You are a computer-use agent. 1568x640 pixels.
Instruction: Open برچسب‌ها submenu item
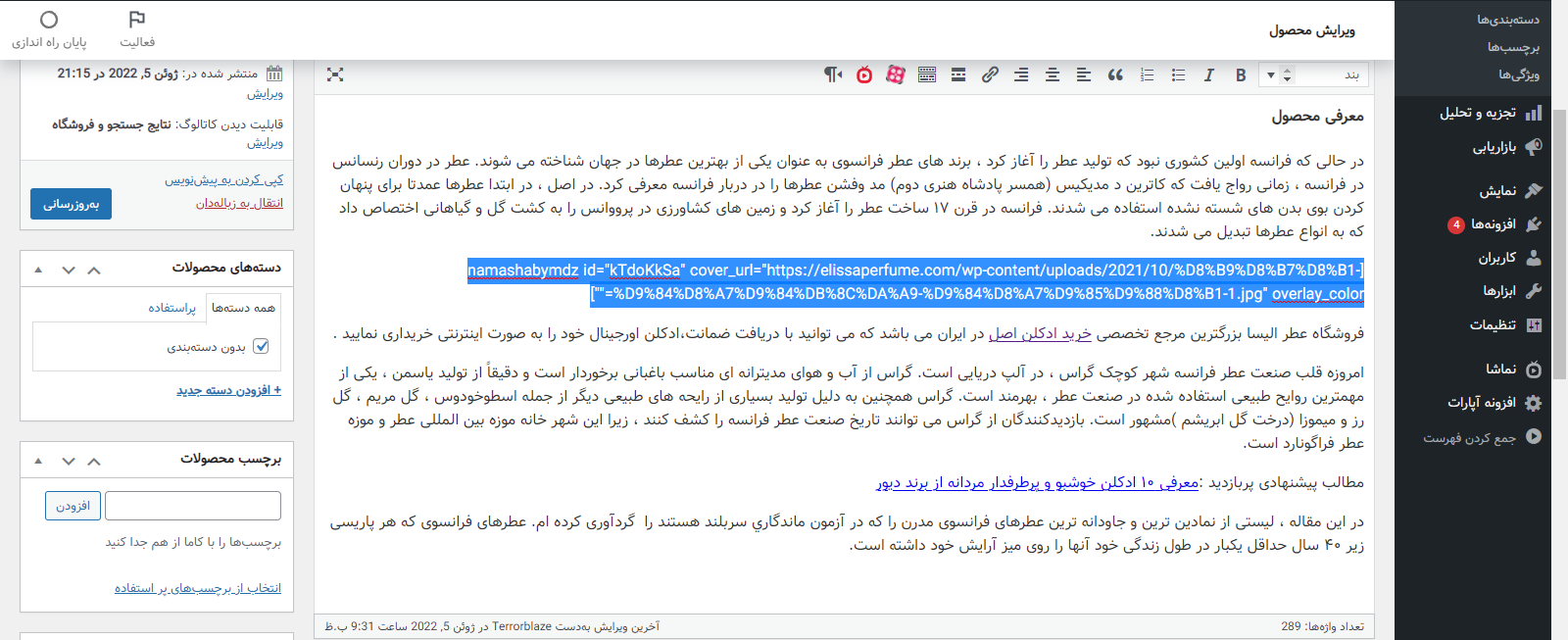click(1513, 47)
